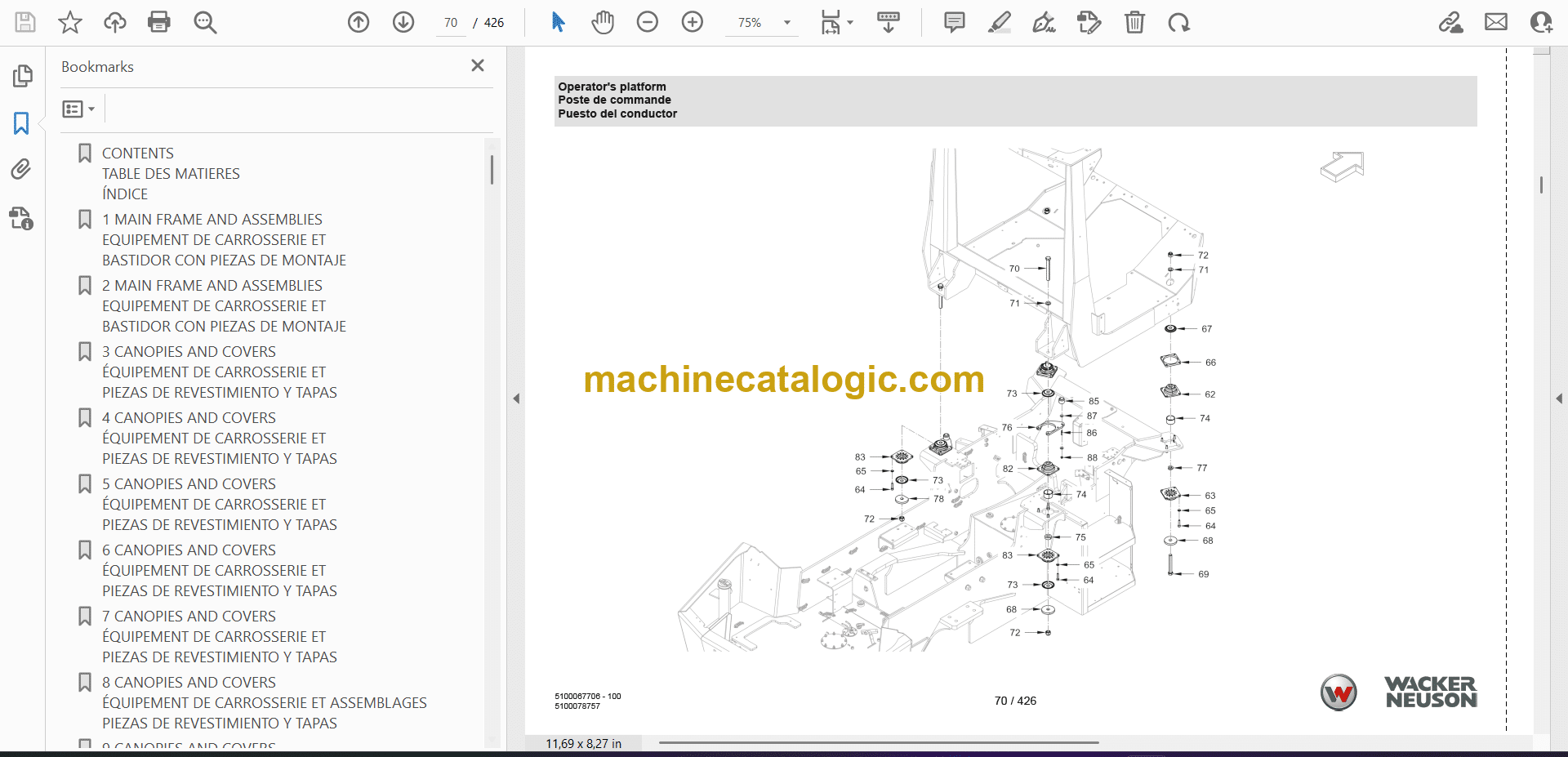Toggle the Bookmarks panel icon
Screen dimensions: 1568x757
click(21, 123)
